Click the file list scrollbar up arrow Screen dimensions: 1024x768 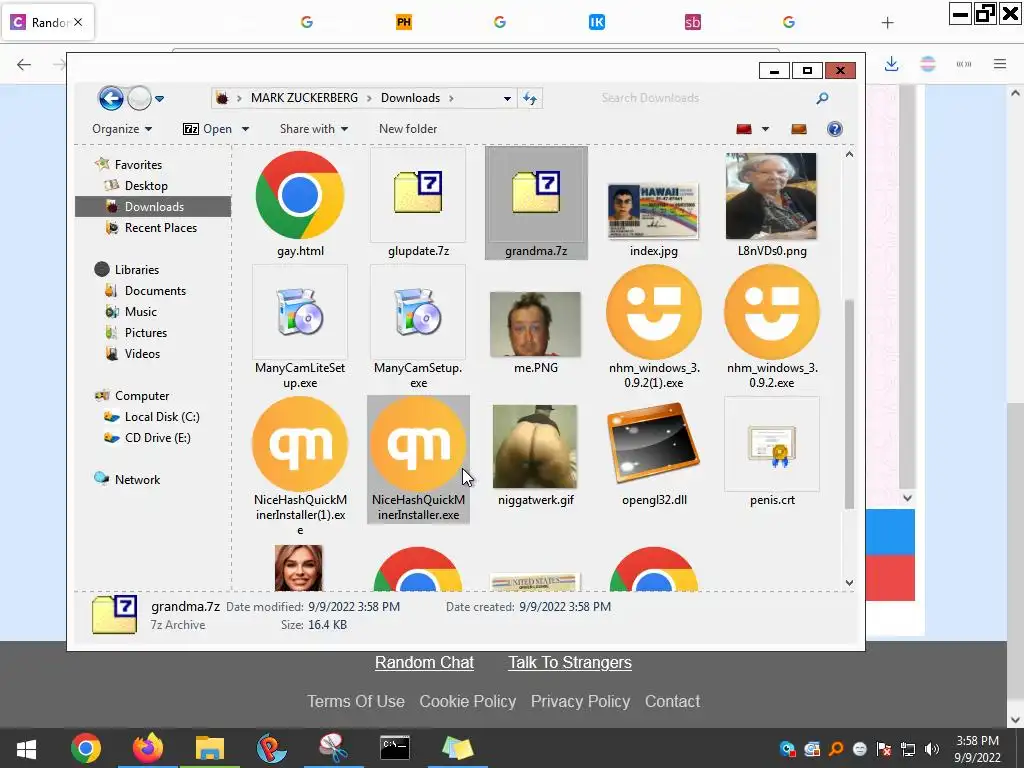click(x=849, y=155)
